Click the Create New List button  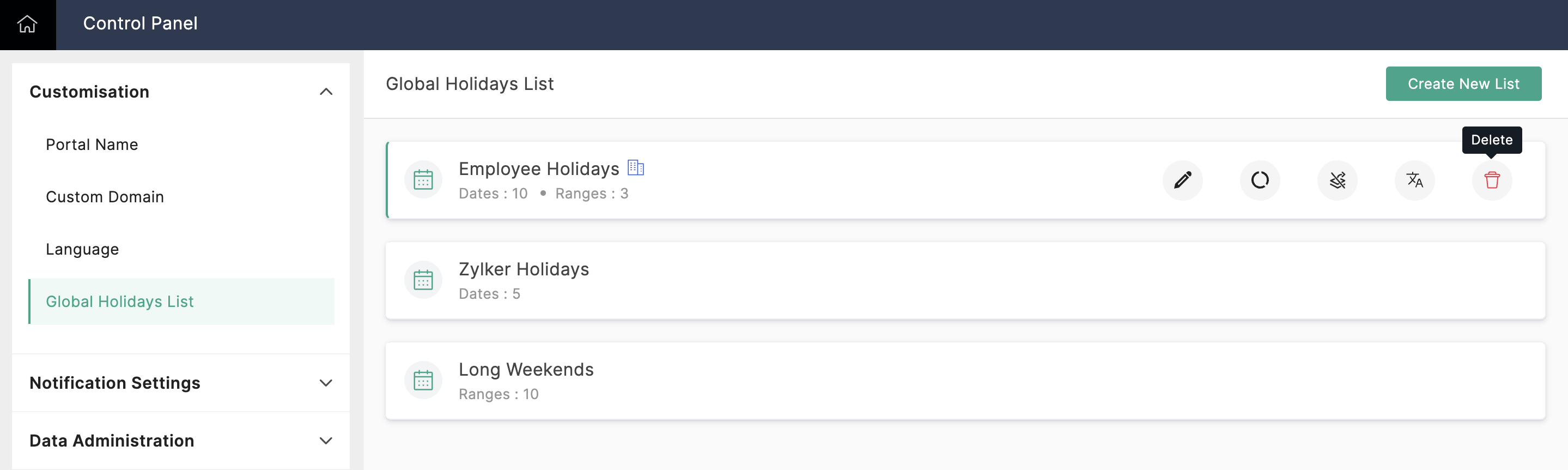[x=1463, y=84]
